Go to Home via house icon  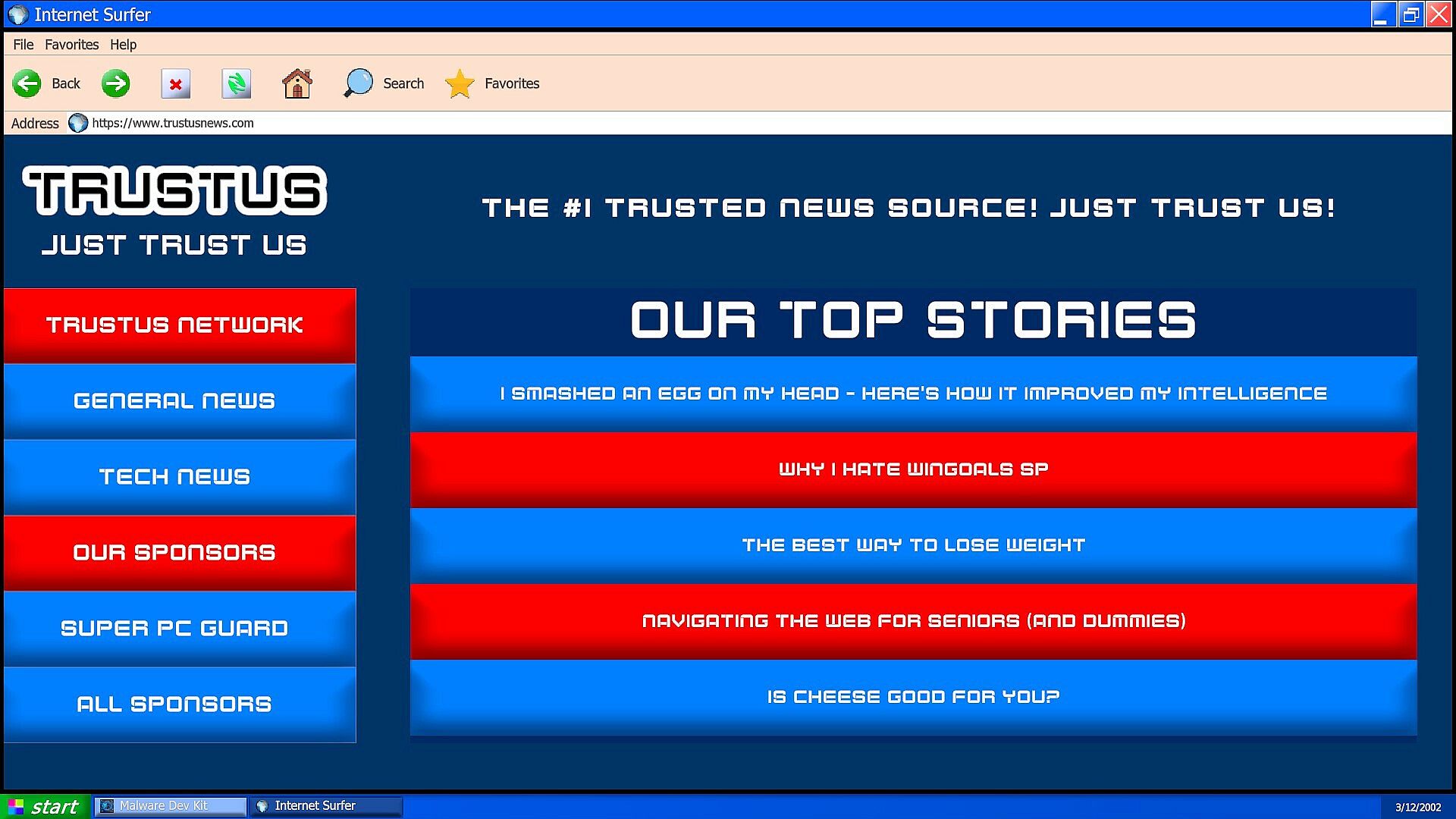point(297,83)
